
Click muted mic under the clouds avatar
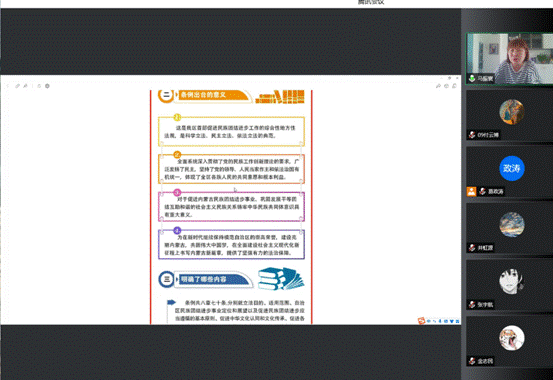[472, 248]
